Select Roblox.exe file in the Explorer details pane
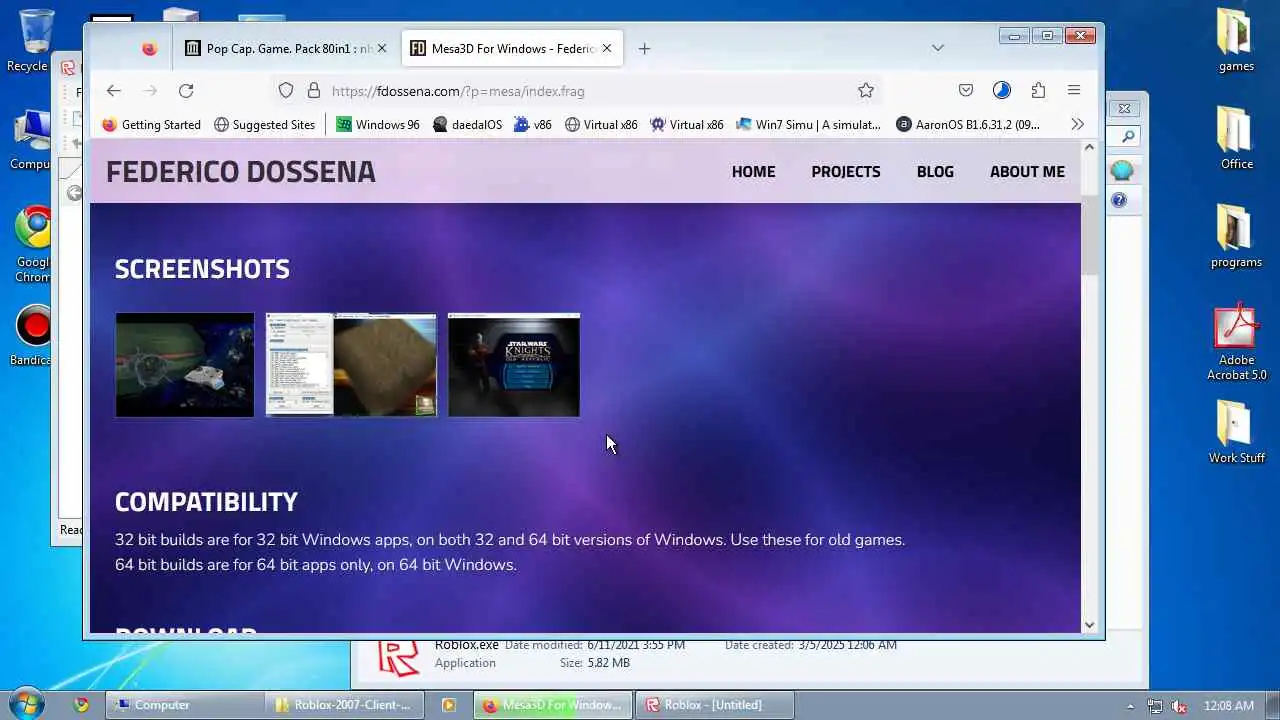Viewport: 1280px width, 720px height. [467, 645]
